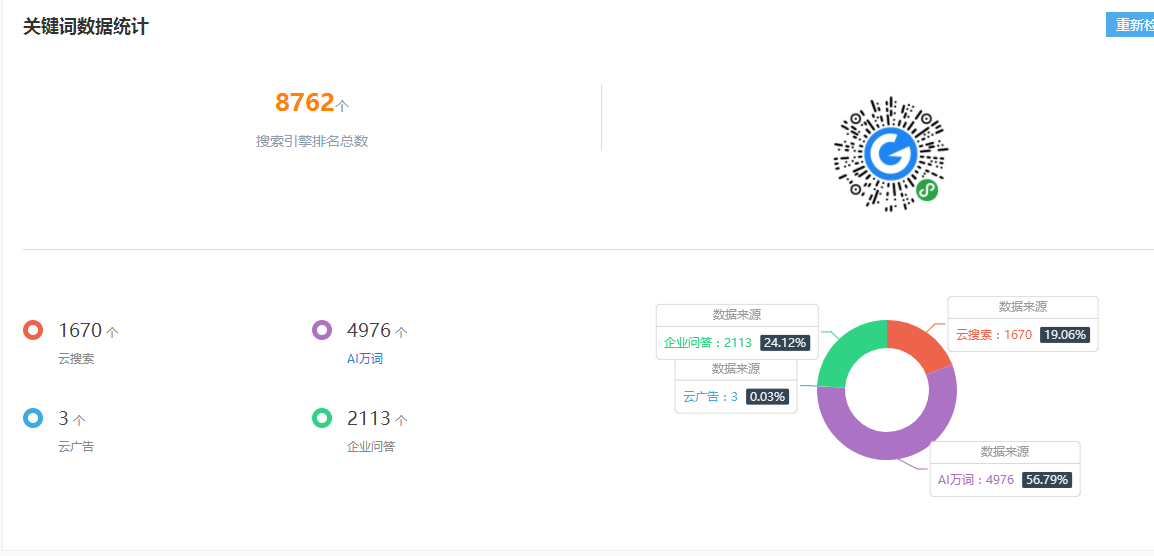
Task: Select the green 企业问答 donut segment
Action: click(846, 353)
